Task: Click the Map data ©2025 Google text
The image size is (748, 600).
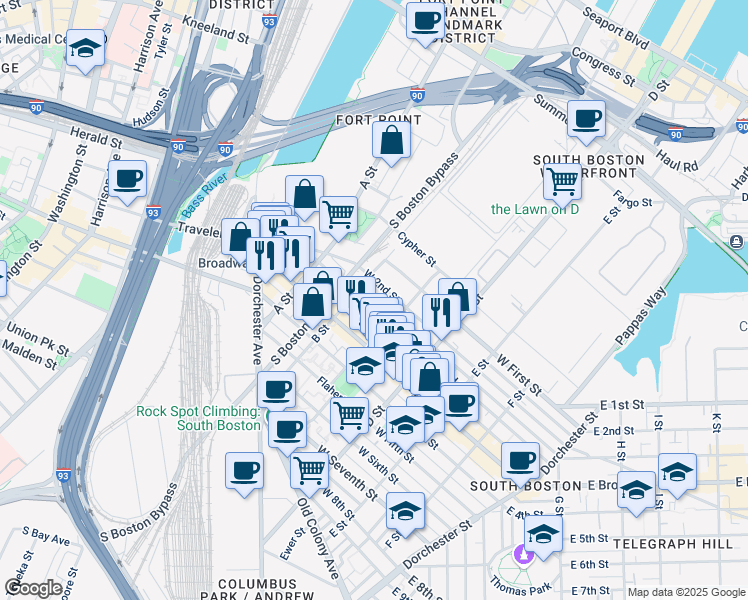Action: coord(685,592)
